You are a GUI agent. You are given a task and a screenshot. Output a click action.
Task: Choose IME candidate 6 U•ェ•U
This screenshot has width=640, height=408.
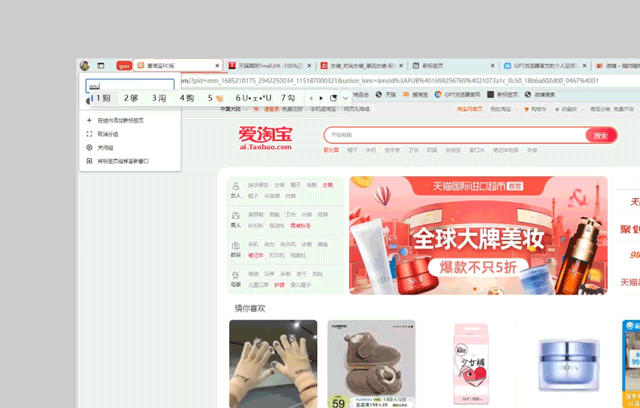pos(253,98)
